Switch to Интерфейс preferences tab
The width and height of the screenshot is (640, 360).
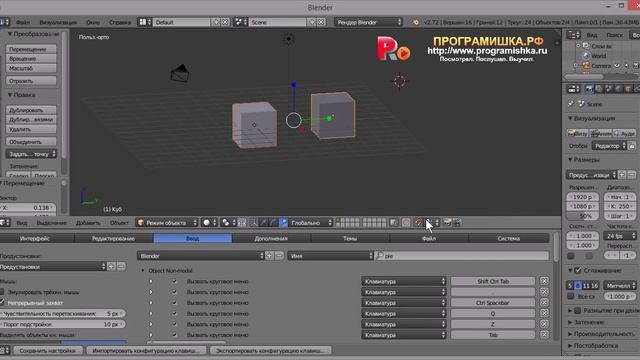pyautogui.click(x=35, y=238)
